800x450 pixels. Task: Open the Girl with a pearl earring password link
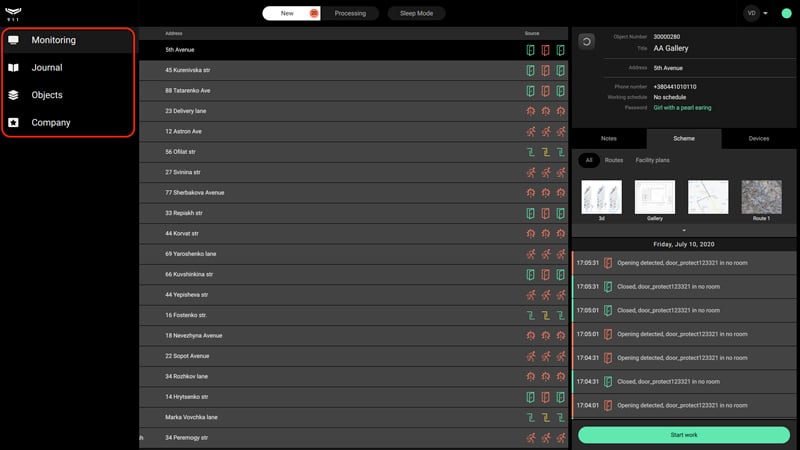pyautogui.click(x=682, y=108)
